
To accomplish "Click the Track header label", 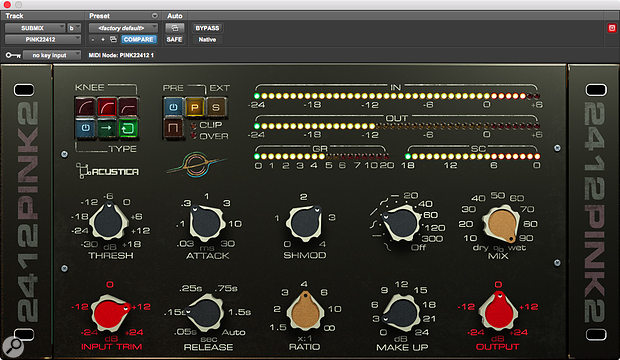I will 14,16.
